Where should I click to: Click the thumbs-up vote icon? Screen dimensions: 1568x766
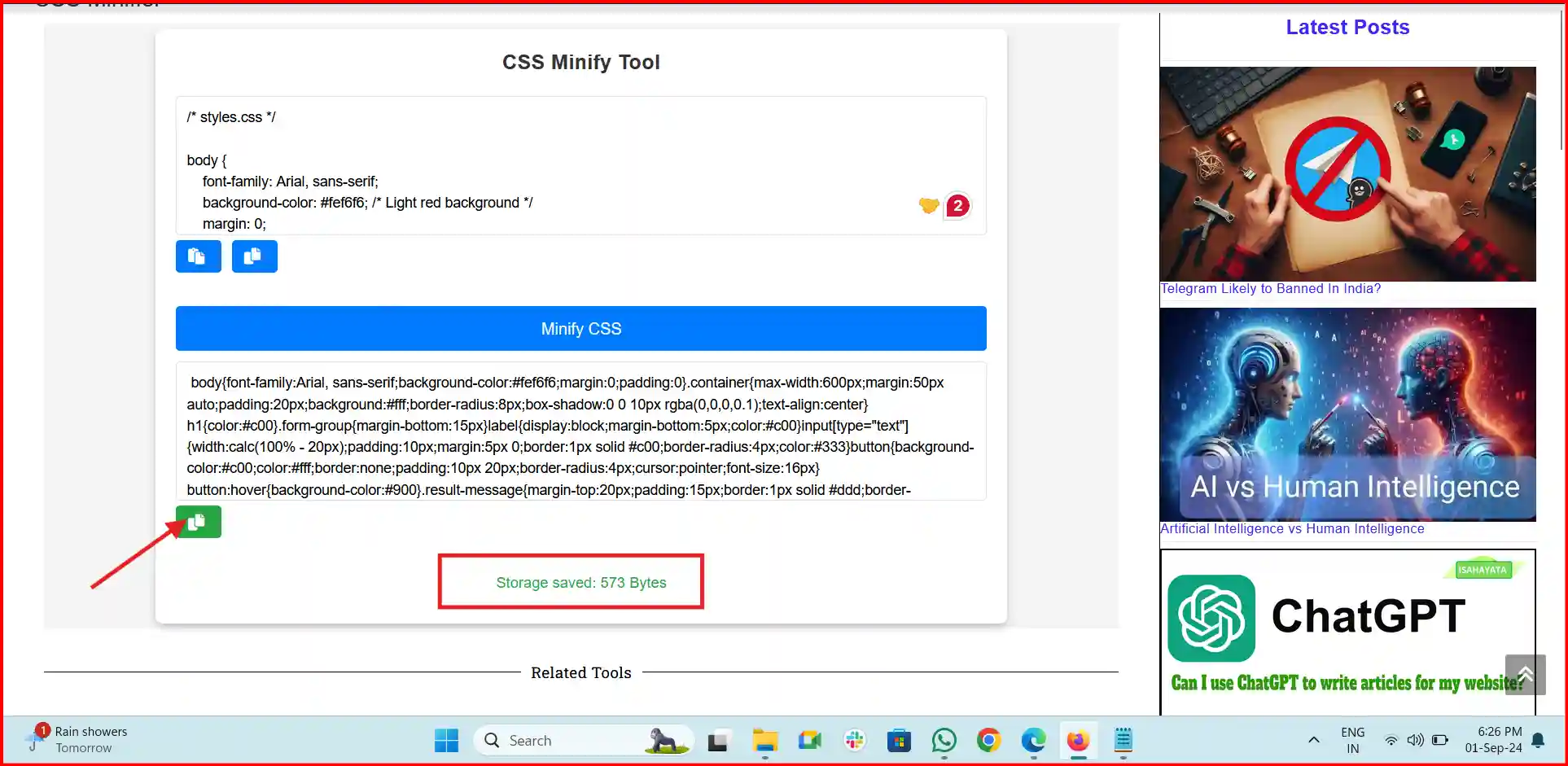coord(928,206)
